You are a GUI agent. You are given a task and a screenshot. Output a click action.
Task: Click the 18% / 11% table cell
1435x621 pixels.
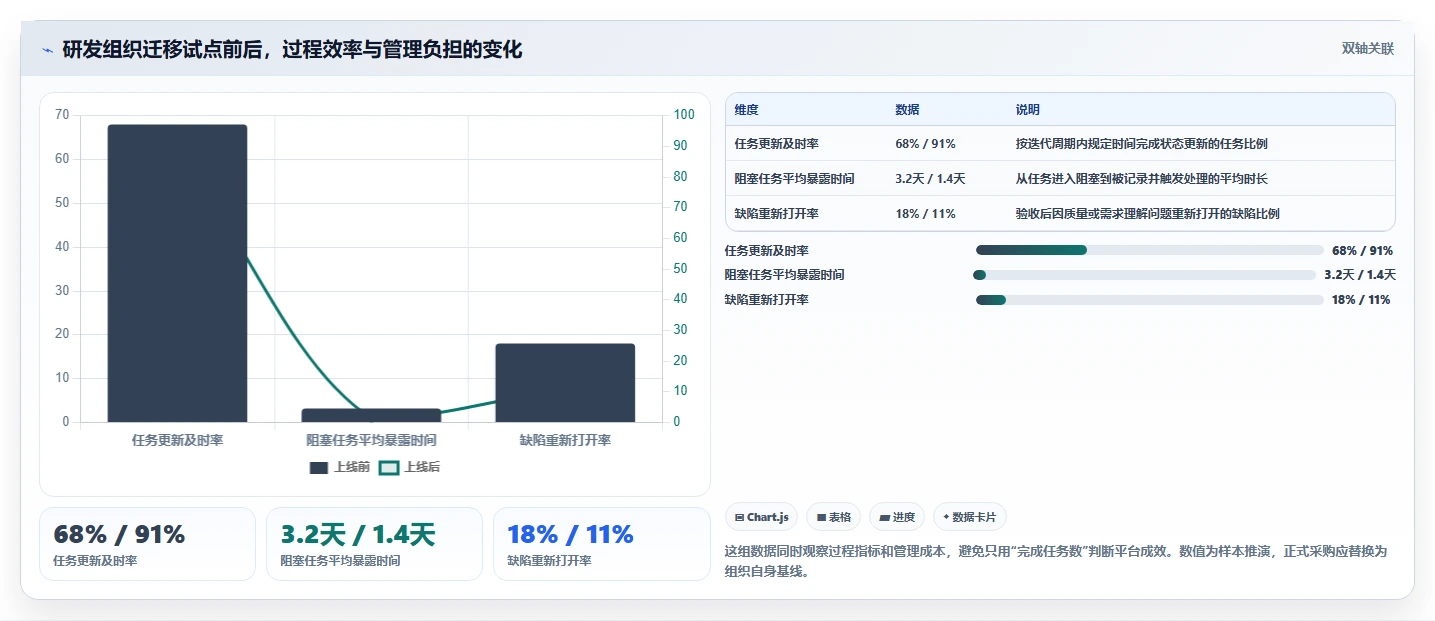point(925,214)
